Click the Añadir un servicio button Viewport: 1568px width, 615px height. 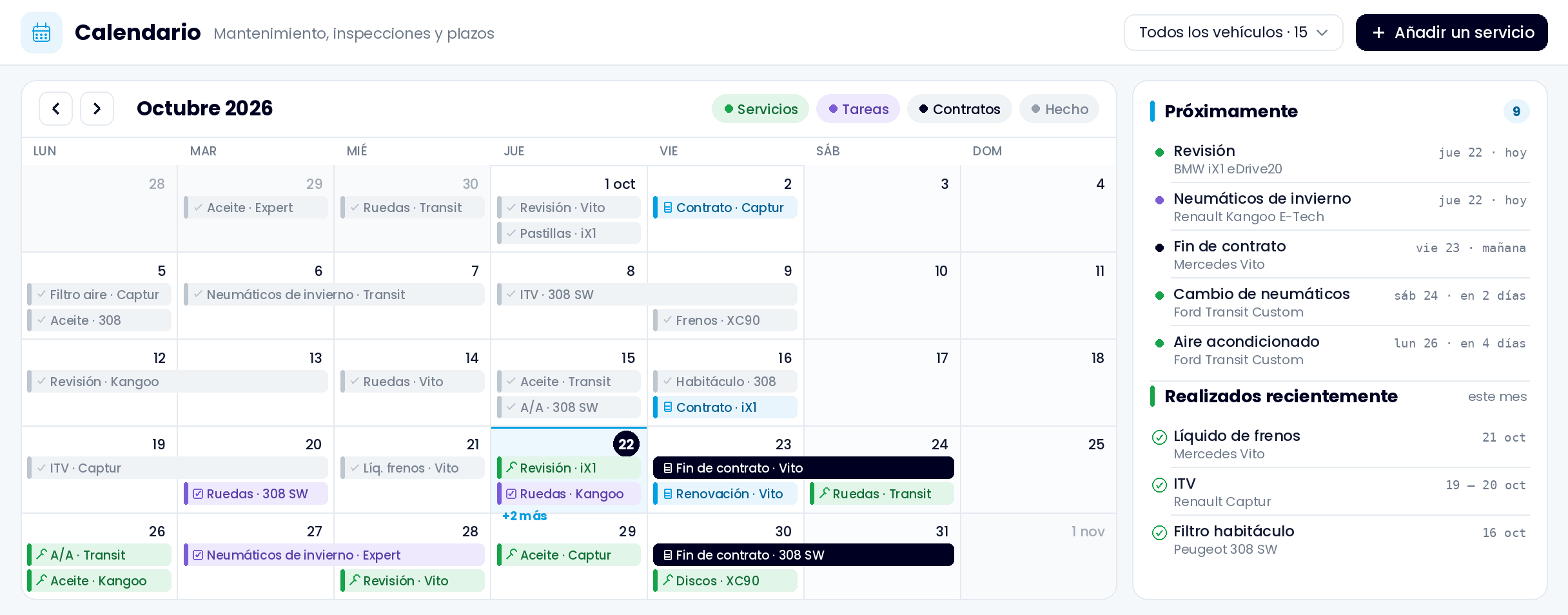coord(1452,32)
